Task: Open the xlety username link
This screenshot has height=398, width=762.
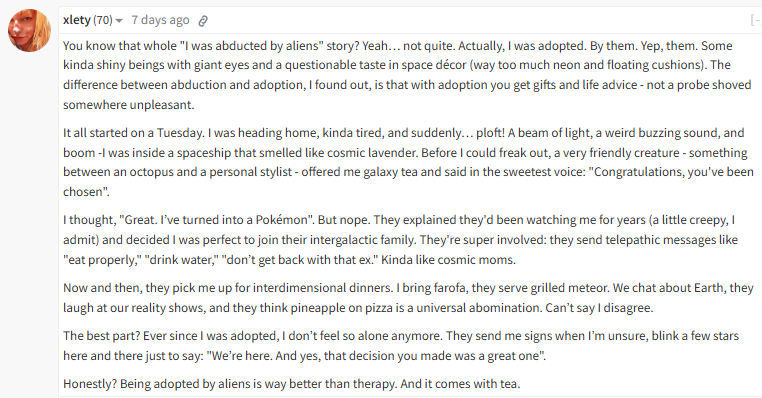Action: pos(77,20)
